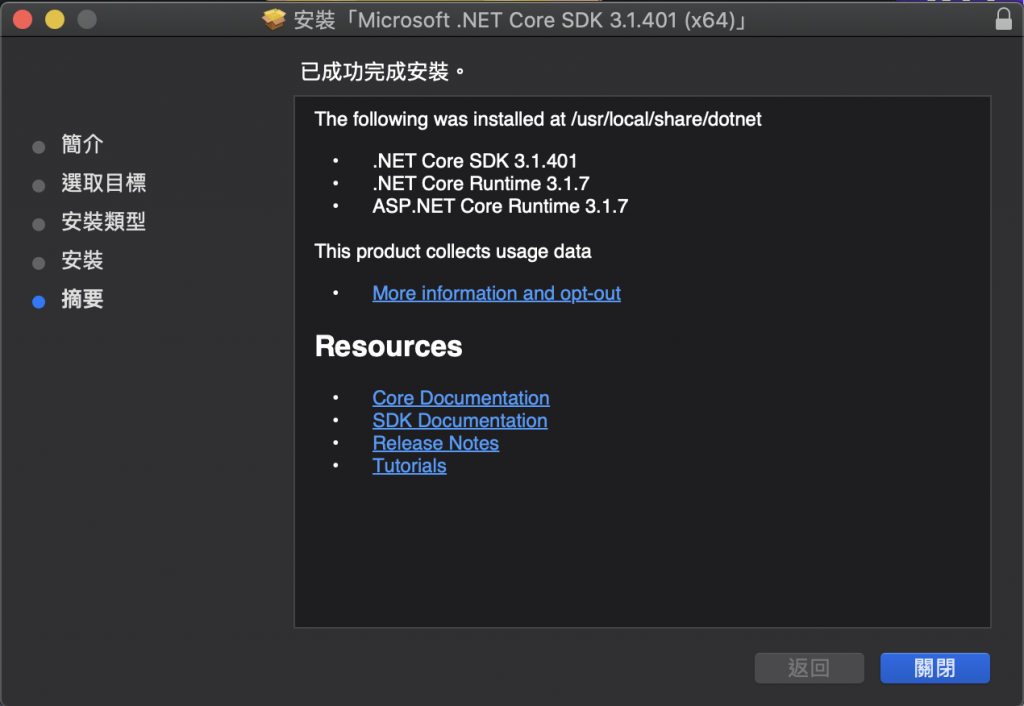Click the 關閉 (Close) button
The width and height of the screenshot is (1024, 706).
[935, 667]
